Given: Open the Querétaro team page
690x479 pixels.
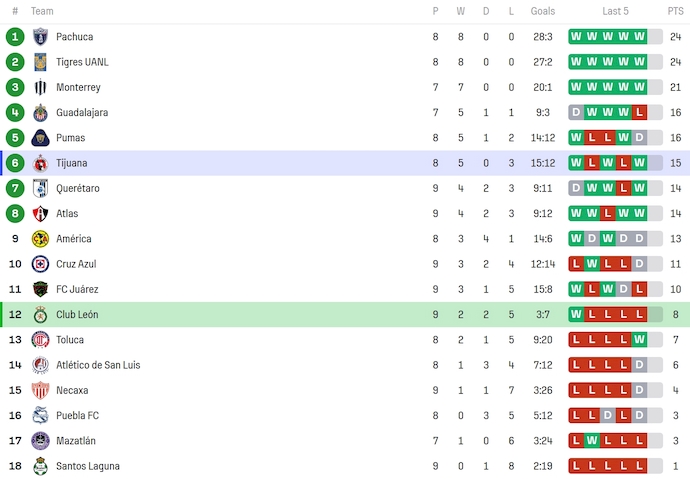Looking at the screenshot, I should [78, 188].
